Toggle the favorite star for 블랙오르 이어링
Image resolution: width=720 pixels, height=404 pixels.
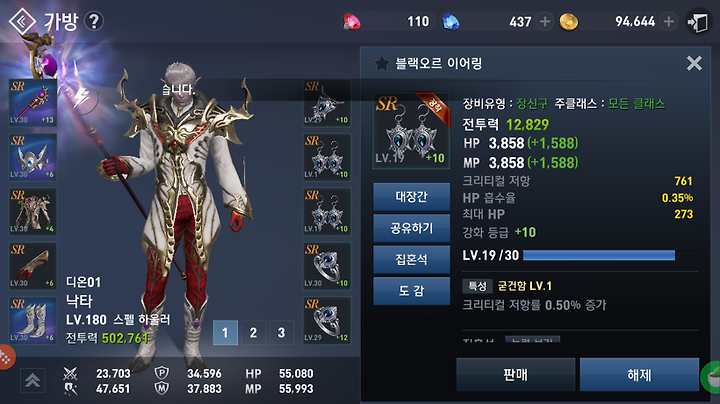tap(382, 63)
